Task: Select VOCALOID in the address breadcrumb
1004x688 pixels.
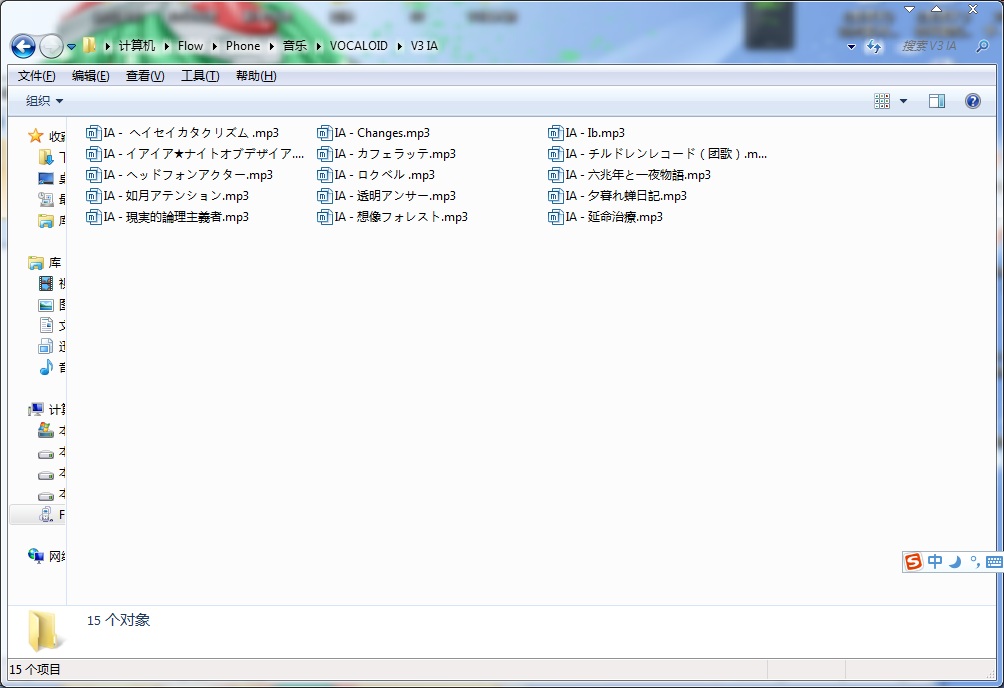Action: pos(359,45)
